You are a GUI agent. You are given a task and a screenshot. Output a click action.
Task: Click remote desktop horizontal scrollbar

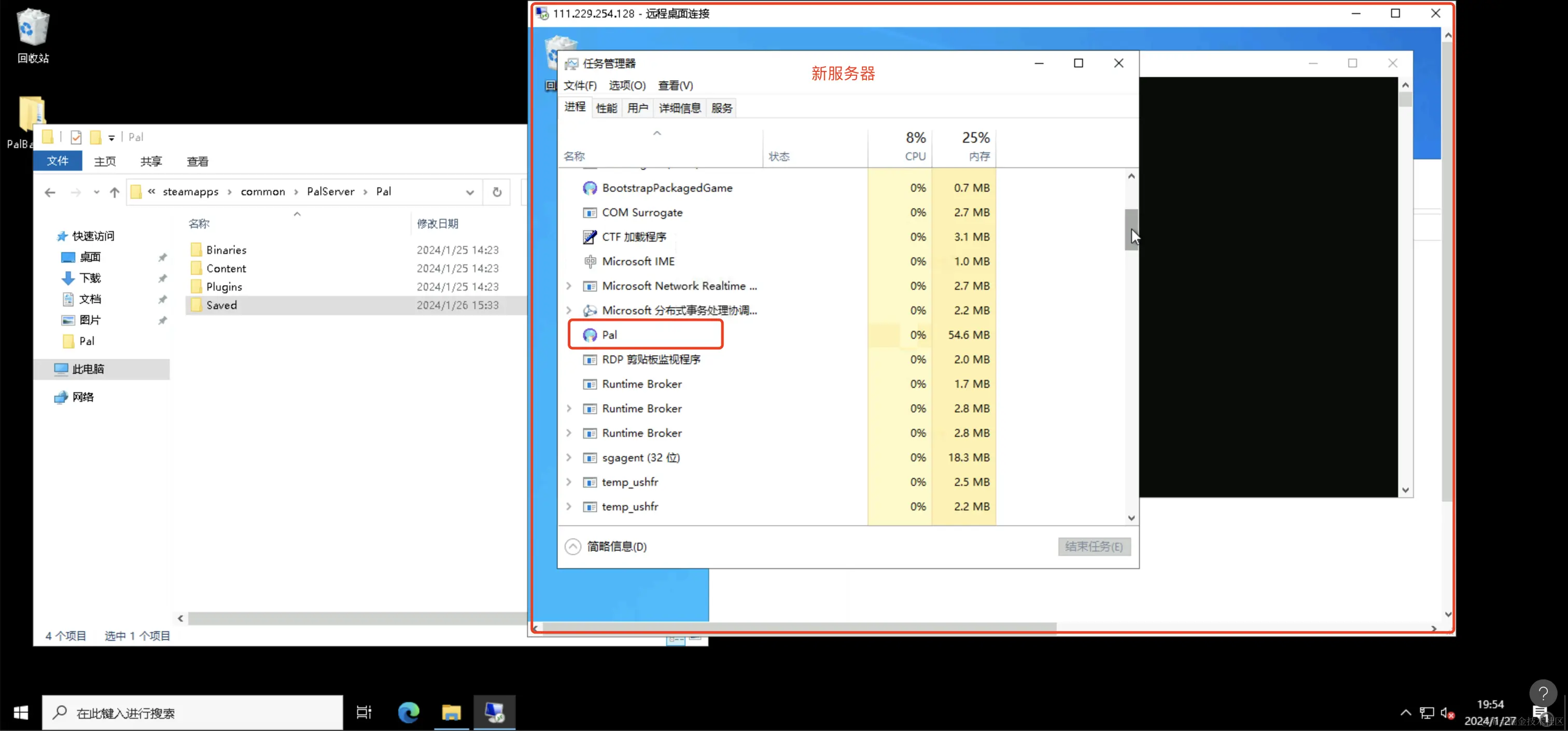pos(799,627)
